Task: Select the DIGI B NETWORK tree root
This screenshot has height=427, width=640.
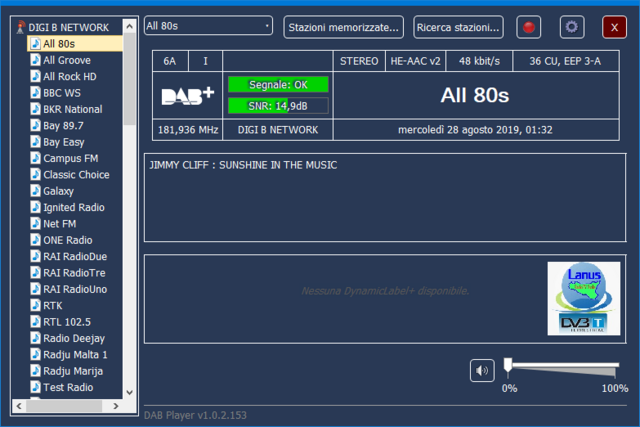Action: point(68,27)
